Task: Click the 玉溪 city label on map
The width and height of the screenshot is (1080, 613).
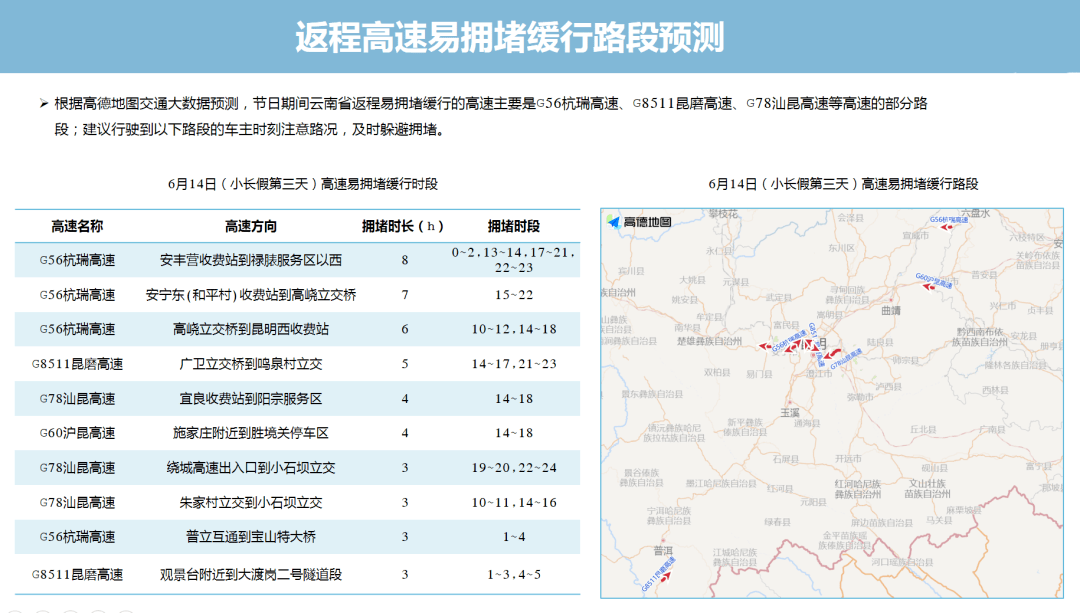Action: pos(789,412)
